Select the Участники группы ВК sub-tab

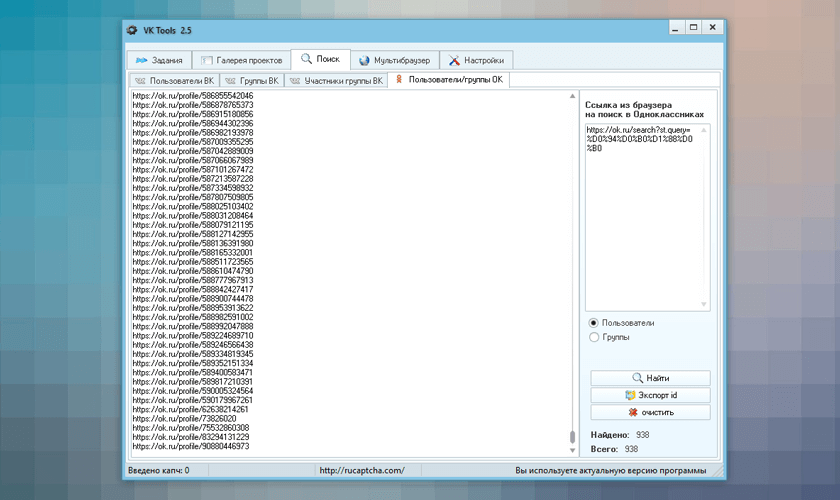pos(336,80)
